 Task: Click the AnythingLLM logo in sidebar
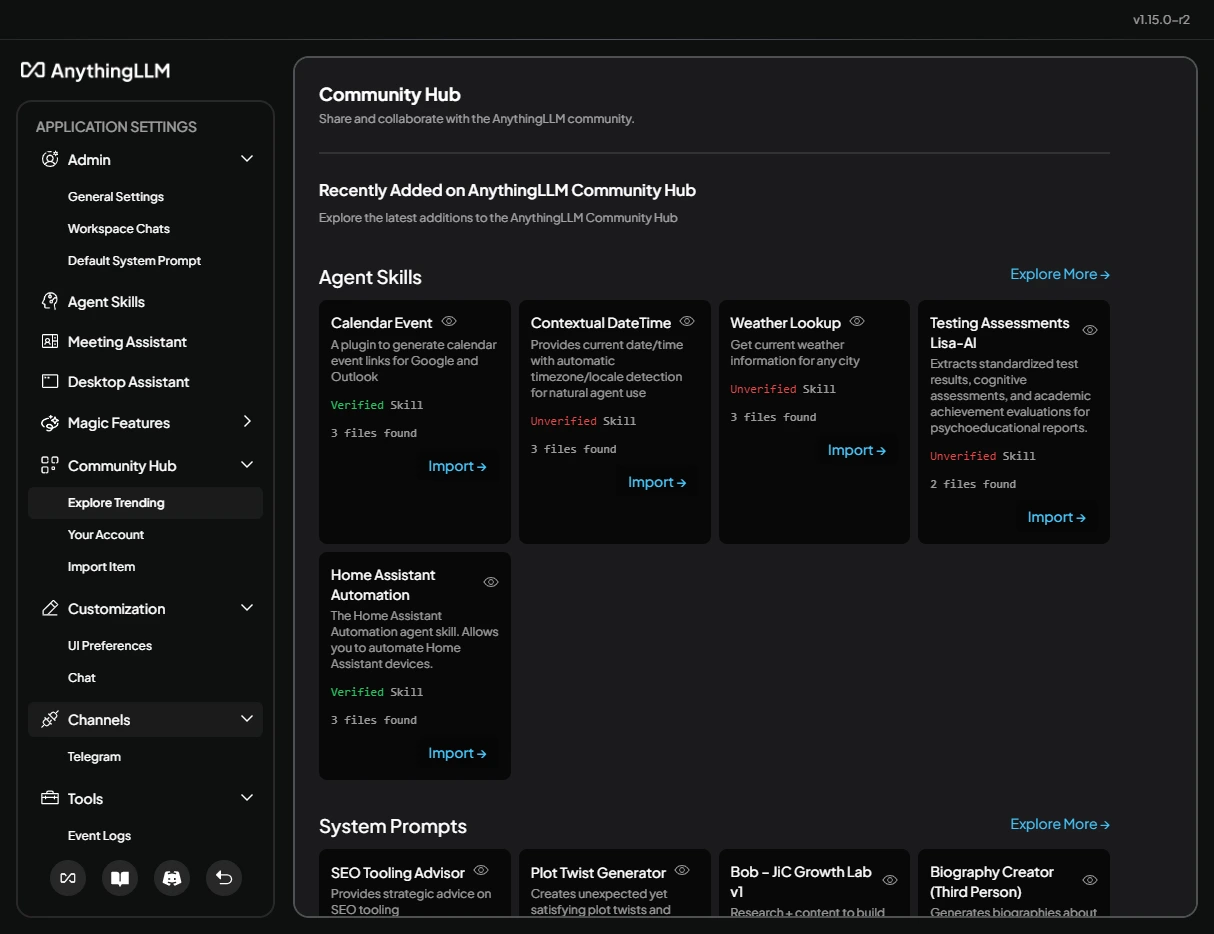click(x=95, y=70)
